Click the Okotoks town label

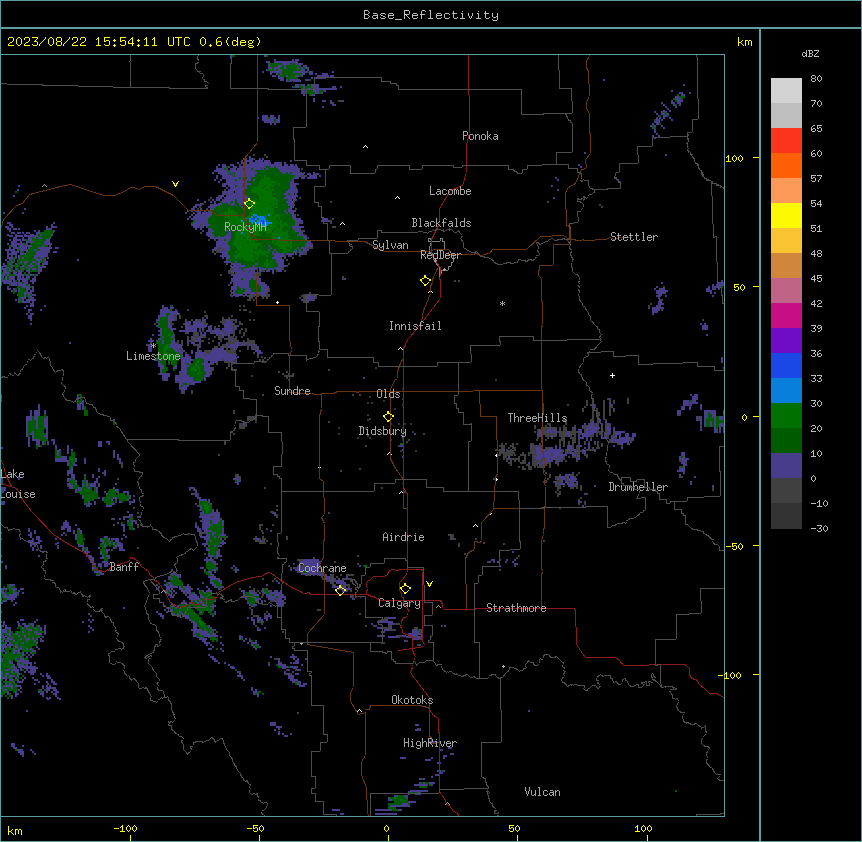[412, 700]
